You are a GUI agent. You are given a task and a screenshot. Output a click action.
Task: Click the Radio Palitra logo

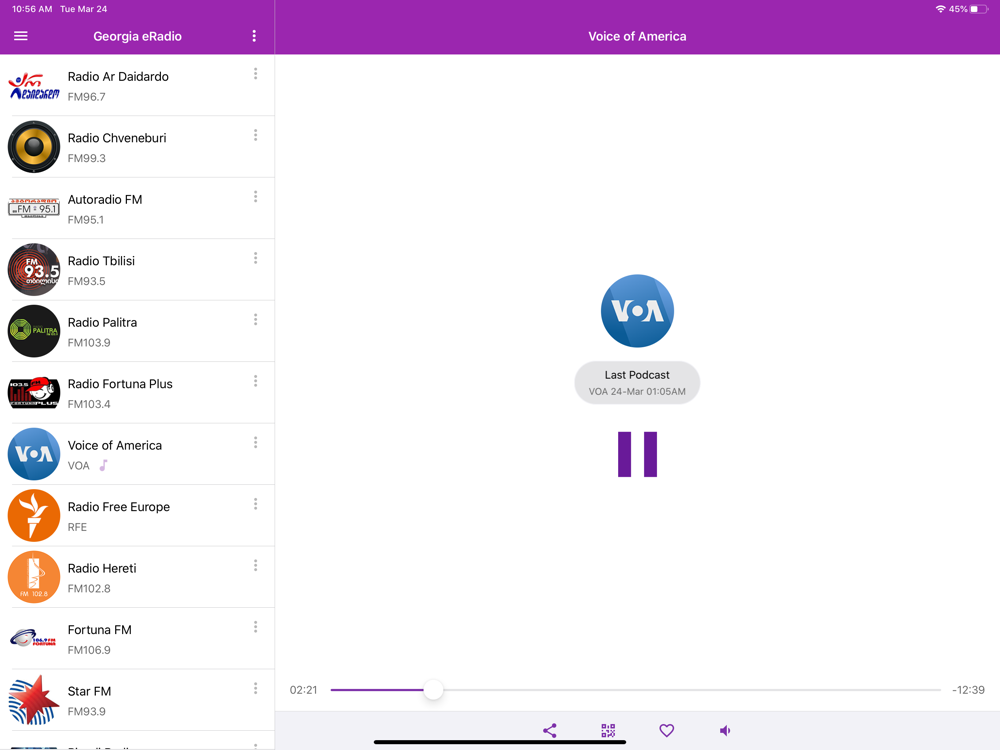coord(34,331)
